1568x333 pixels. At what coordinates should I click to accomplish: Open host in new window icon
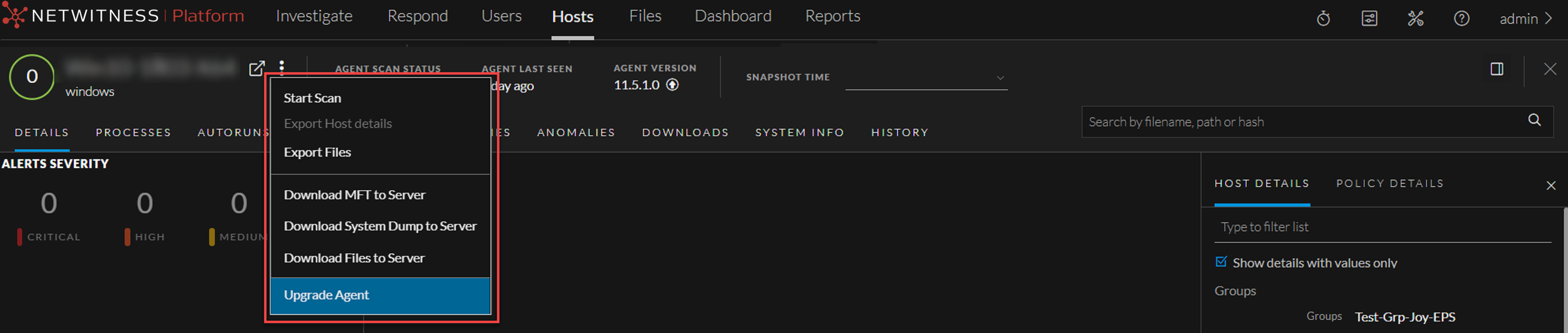tap(257, 68)
